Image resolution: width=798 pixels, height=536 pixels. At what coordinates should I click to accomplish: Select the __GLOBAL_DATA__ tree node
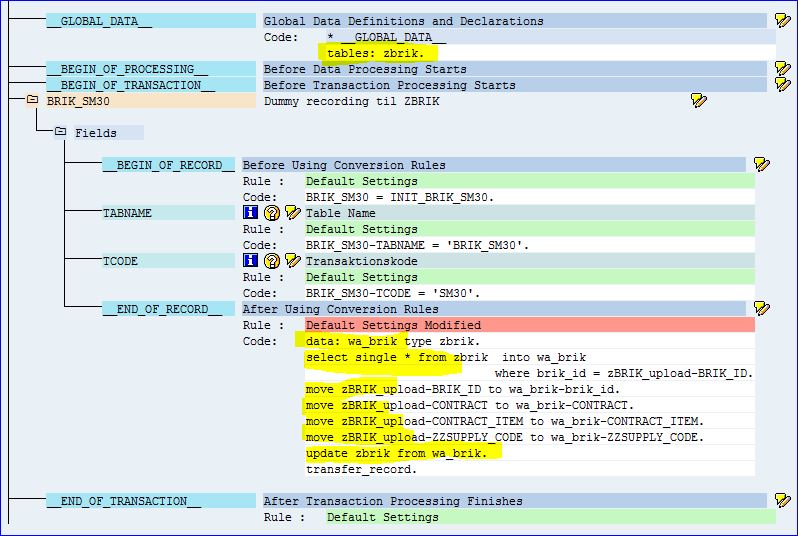click(151, 21)
